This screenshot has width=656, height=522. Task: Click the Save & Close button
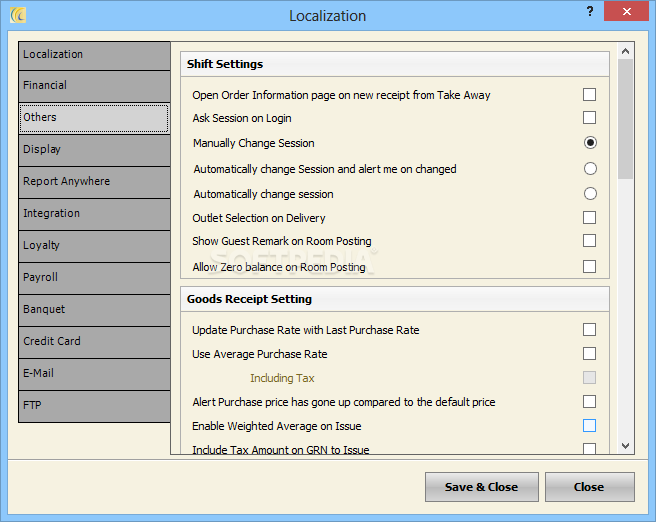(482, 487)
